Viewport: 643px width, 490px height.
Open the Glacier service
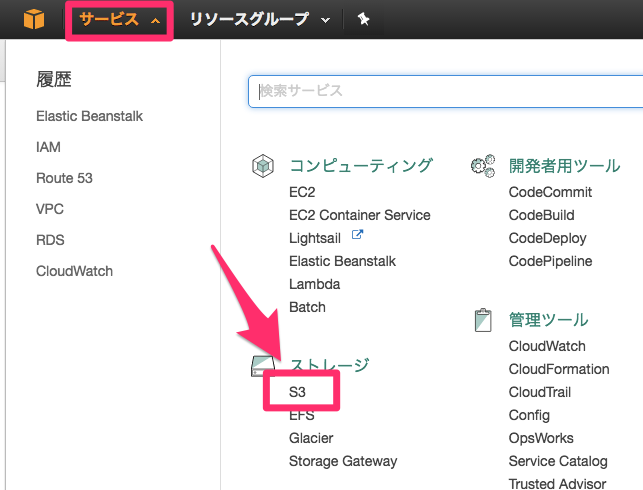pos(311,438)
